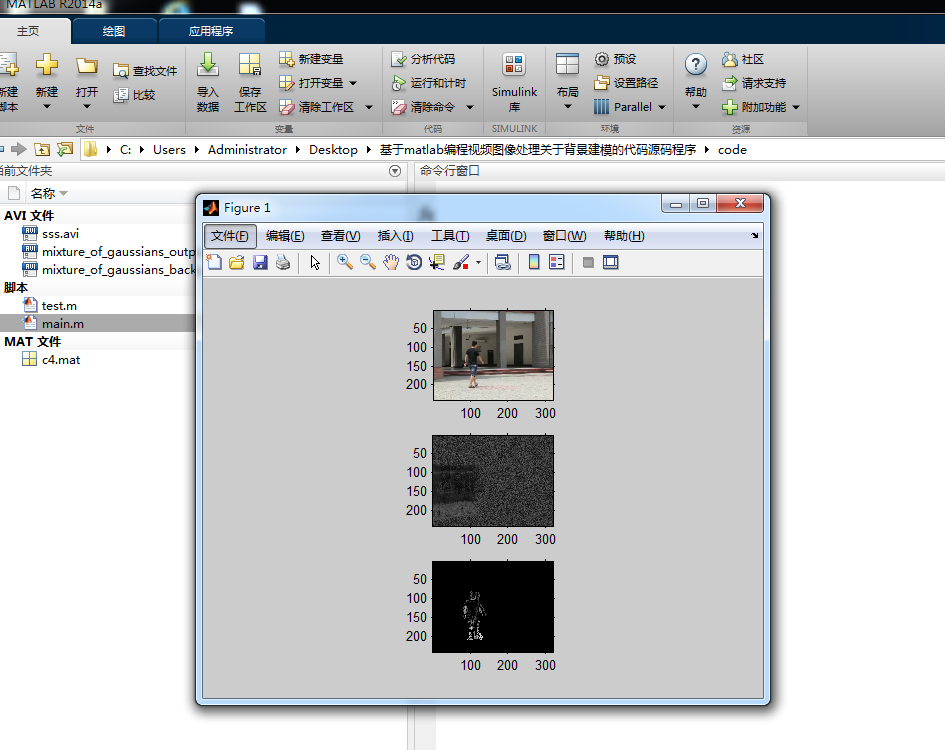This screenshot has height=750, width=945.
Task: Open the 工具(T) menu in Figure 1
Action: 450,236
